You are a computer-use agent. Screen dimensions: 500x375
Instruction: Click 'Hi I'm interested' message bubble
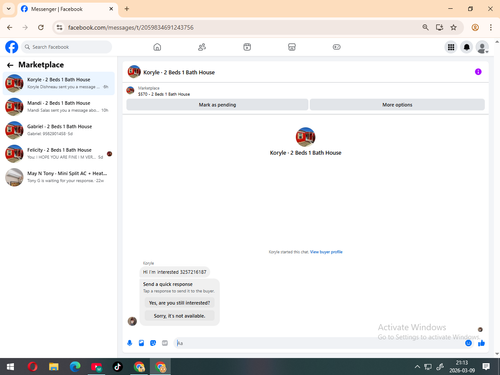pos(175,272)
